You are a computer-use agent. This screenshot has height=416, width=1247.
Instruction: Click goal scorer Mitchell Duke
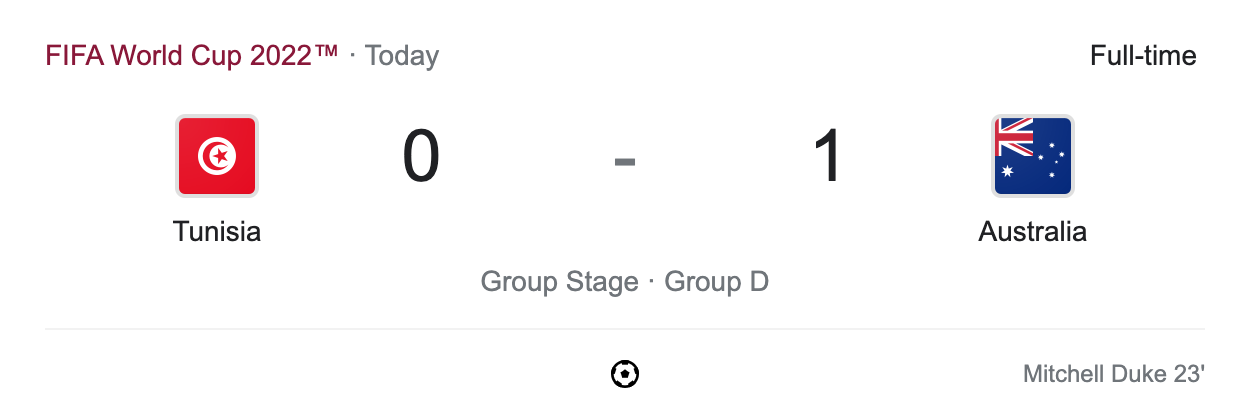click(x=1094, y=374)
